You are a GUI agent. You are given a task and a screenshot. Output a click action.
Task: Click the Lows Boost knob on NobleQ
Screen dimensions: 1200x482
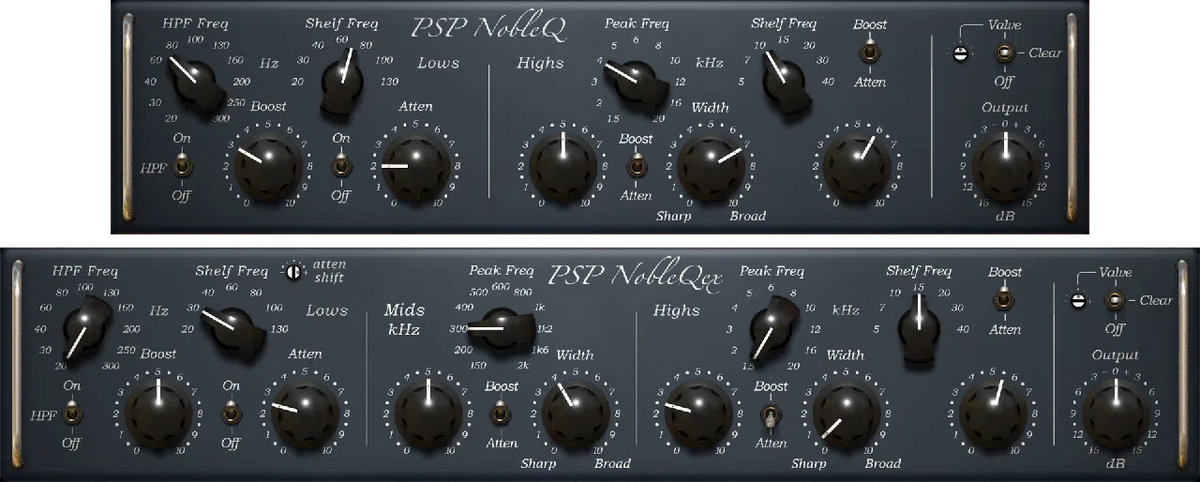266,164
